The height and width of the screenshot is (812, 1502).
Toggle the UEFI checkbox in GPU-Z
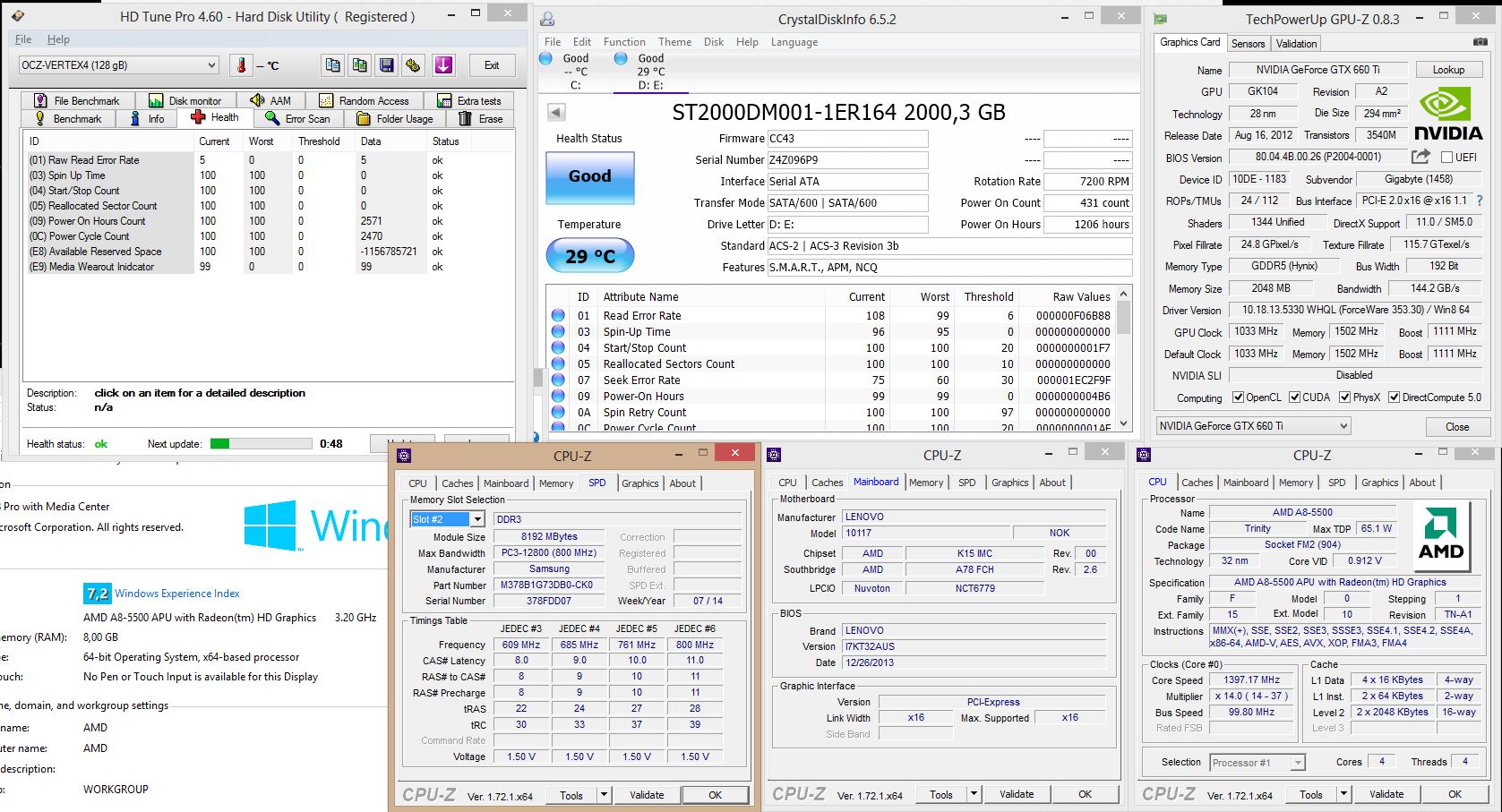pyautogui.click(x=1446, y=158)
